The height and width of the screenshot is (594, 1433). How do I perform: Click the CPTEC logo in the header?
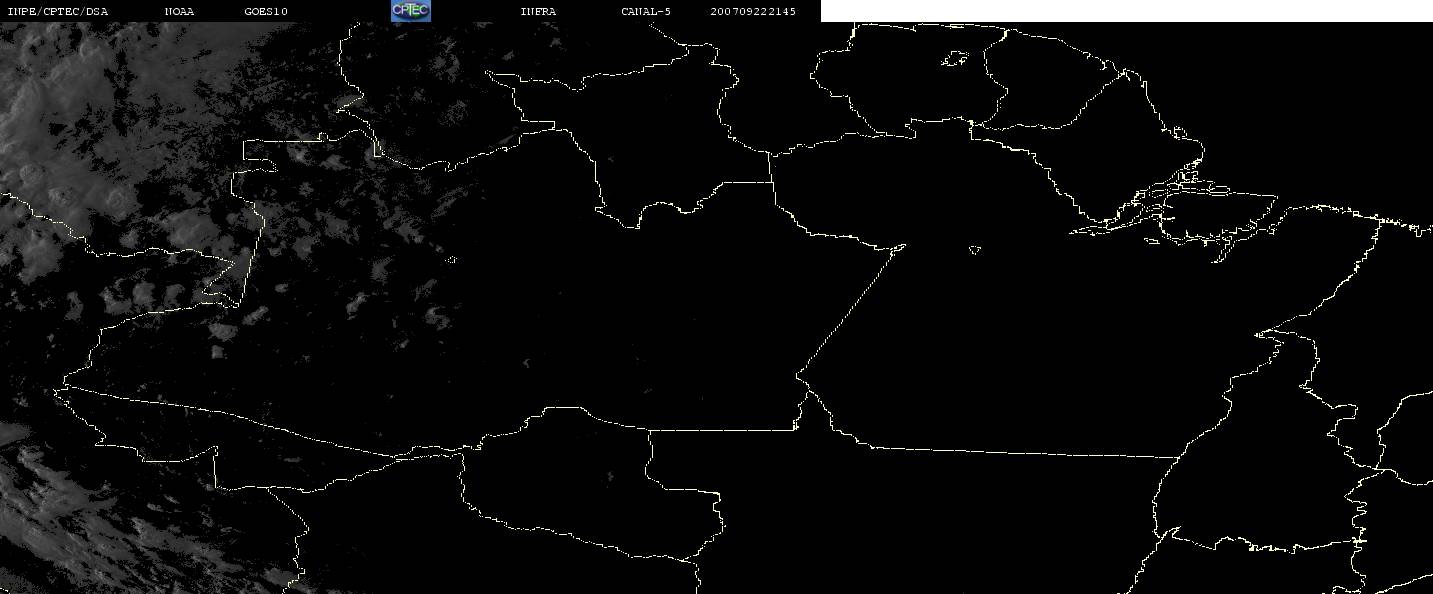click(x=410, y=10)
